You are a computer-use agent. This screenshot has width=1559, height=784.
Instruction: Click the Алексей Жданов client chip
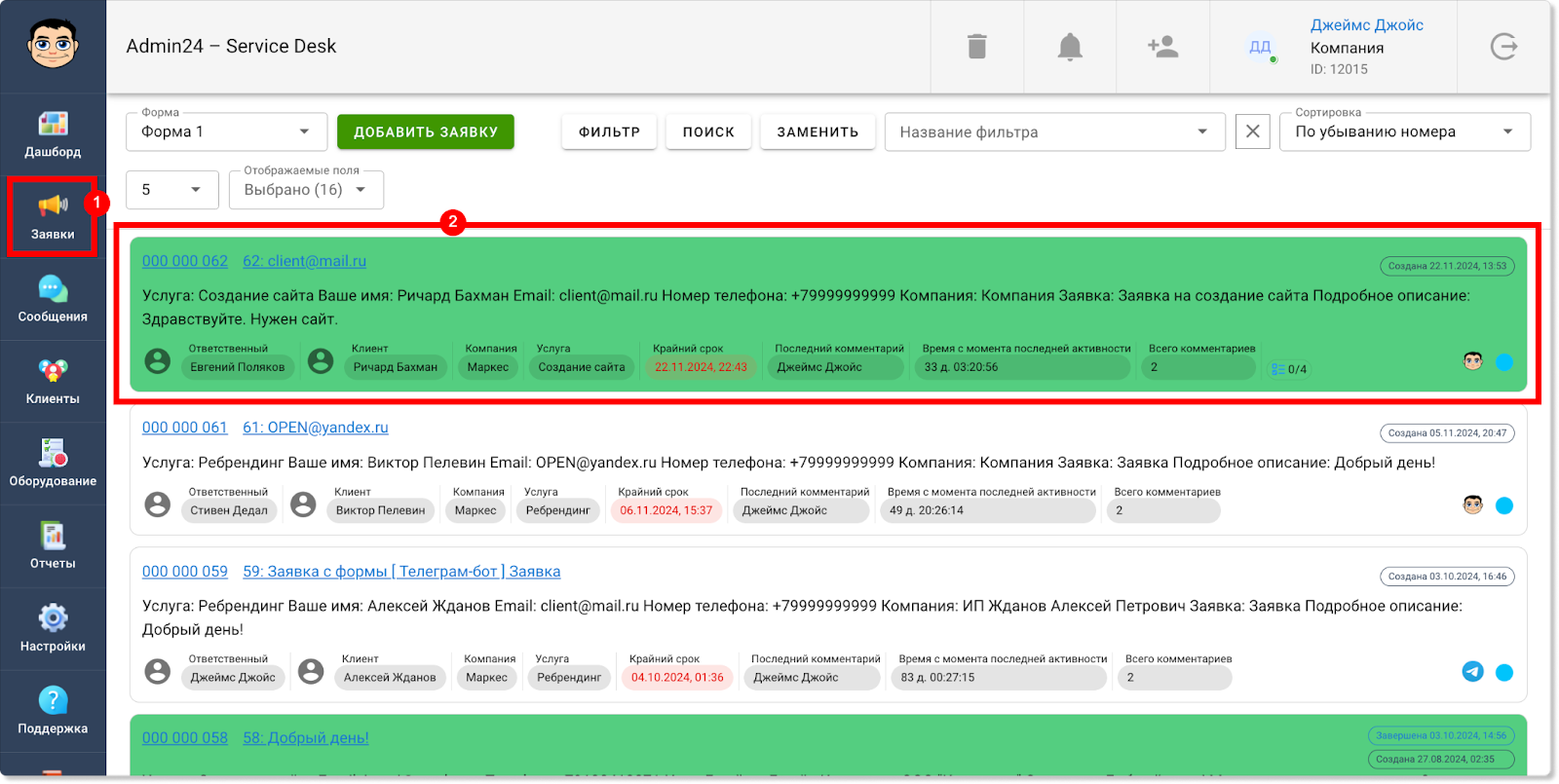390,677
